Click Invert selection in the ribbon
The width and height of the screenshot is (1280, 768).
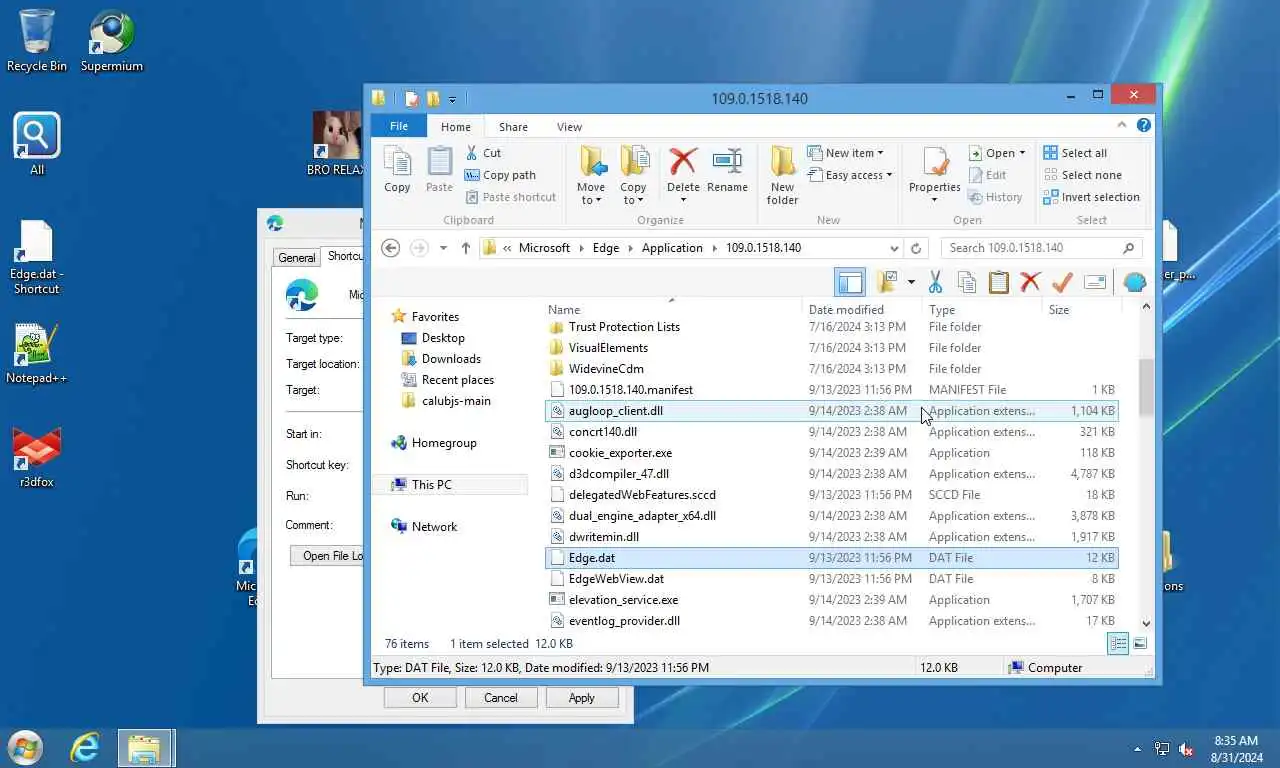[1092, 197]
